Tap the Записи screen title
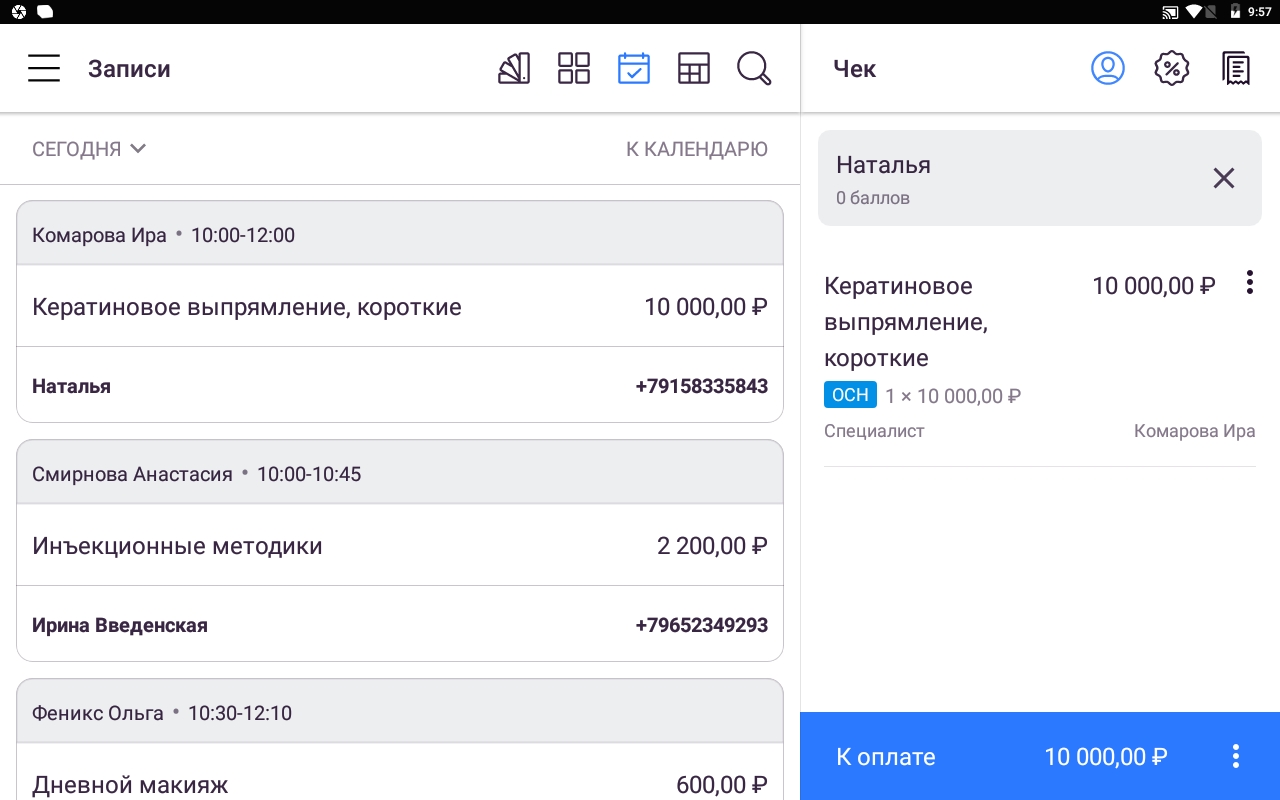Viewport: 1280px width, 800px height. coord(129,69)
